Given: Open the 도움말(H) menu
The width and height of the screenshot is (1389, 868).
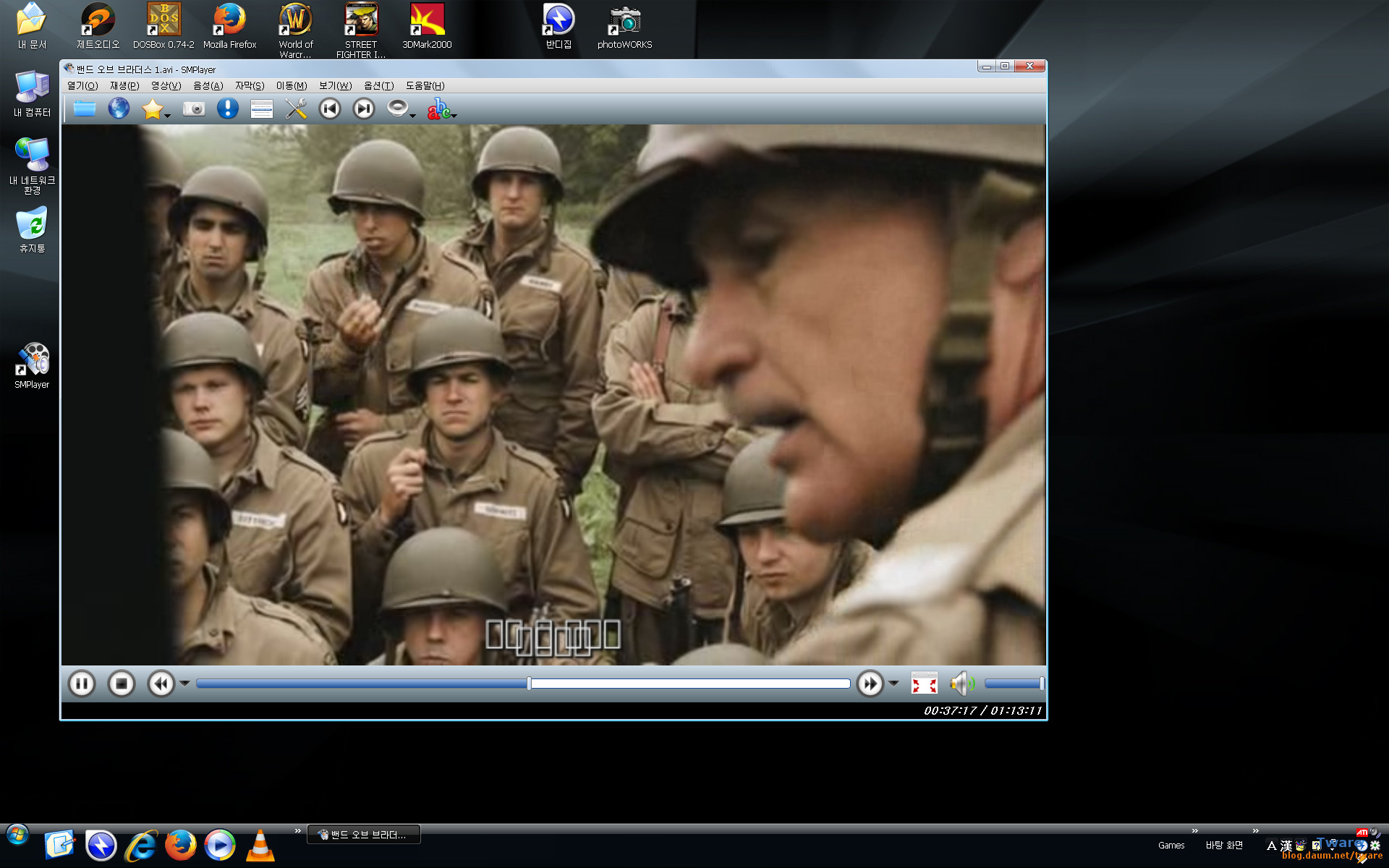Looking at the screenshot, I should coord(425,85).
